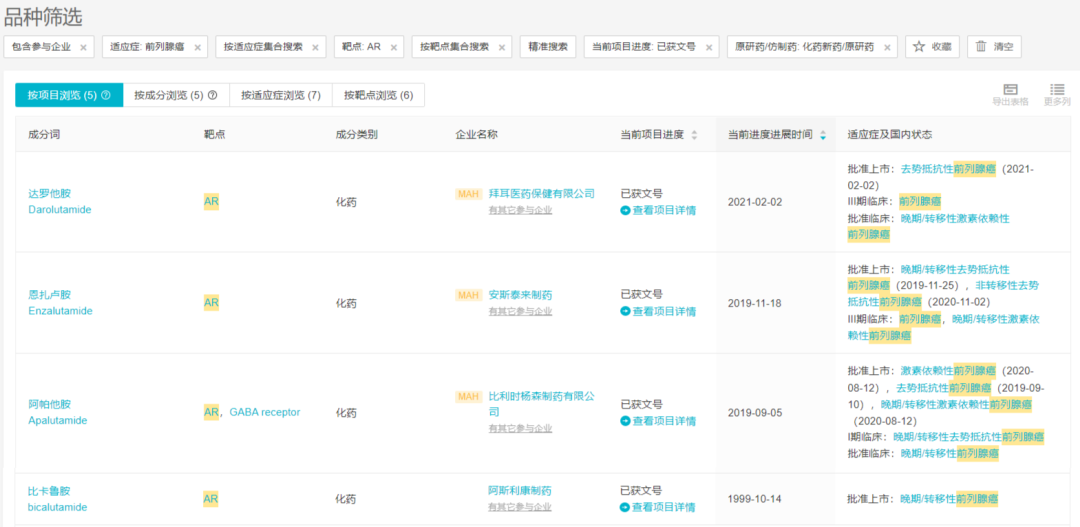The width and height of the screenshot is (1080, 527).
Task: Switch to 按靶点浏览 (6) tab
Action: (x=378, y=95)
